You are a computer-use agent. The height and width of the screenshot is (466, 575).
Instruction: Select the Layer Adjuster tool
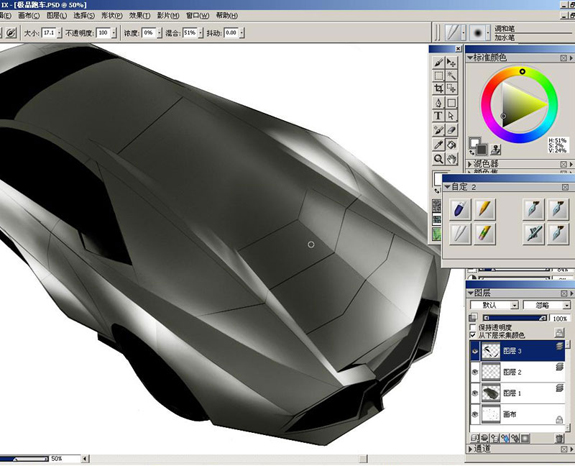tap(451, 63)
